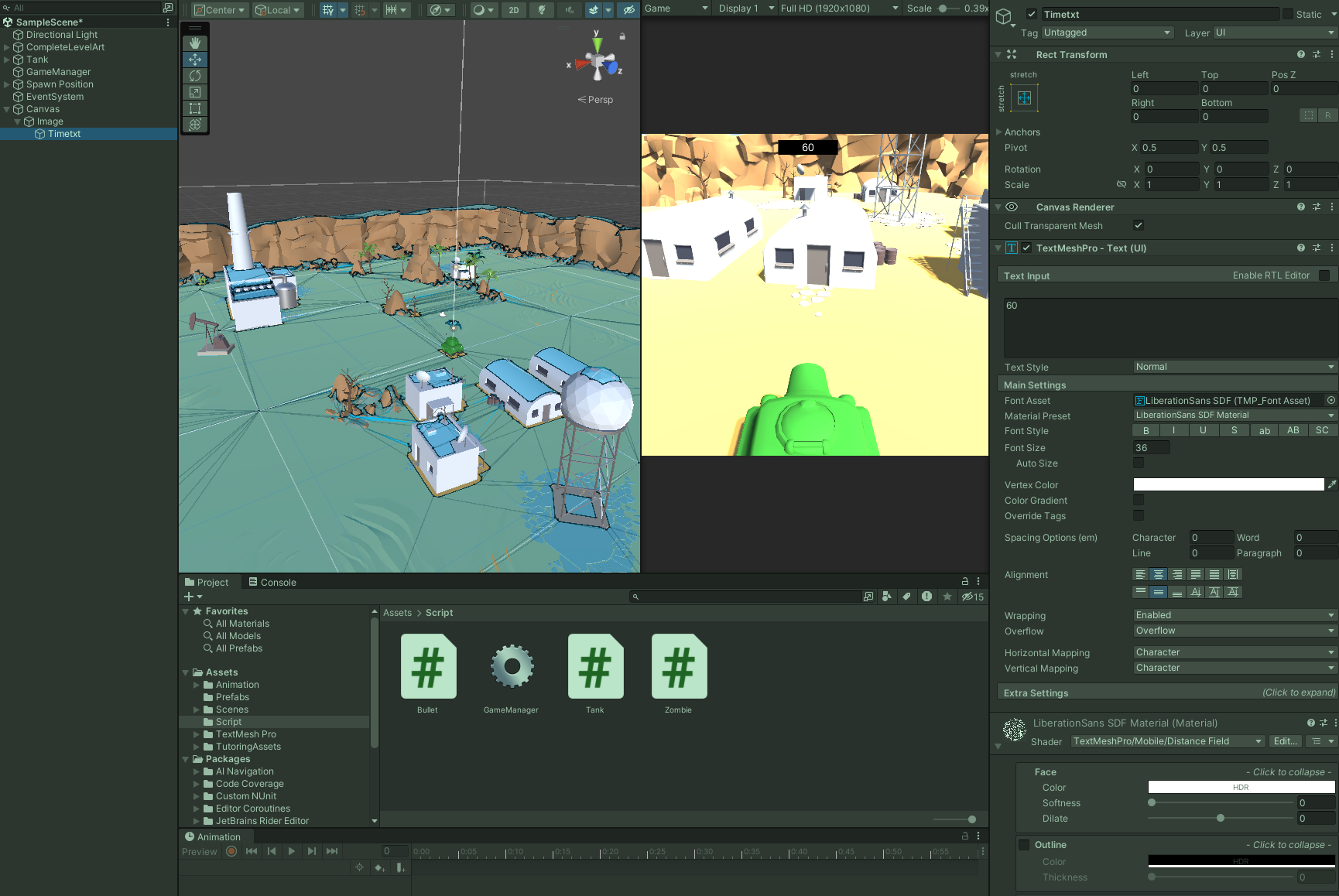The height and width of the screenshot is (896, 1339).
Task: Select the Game view tab dropdown
Action: [x=676, y=9]
